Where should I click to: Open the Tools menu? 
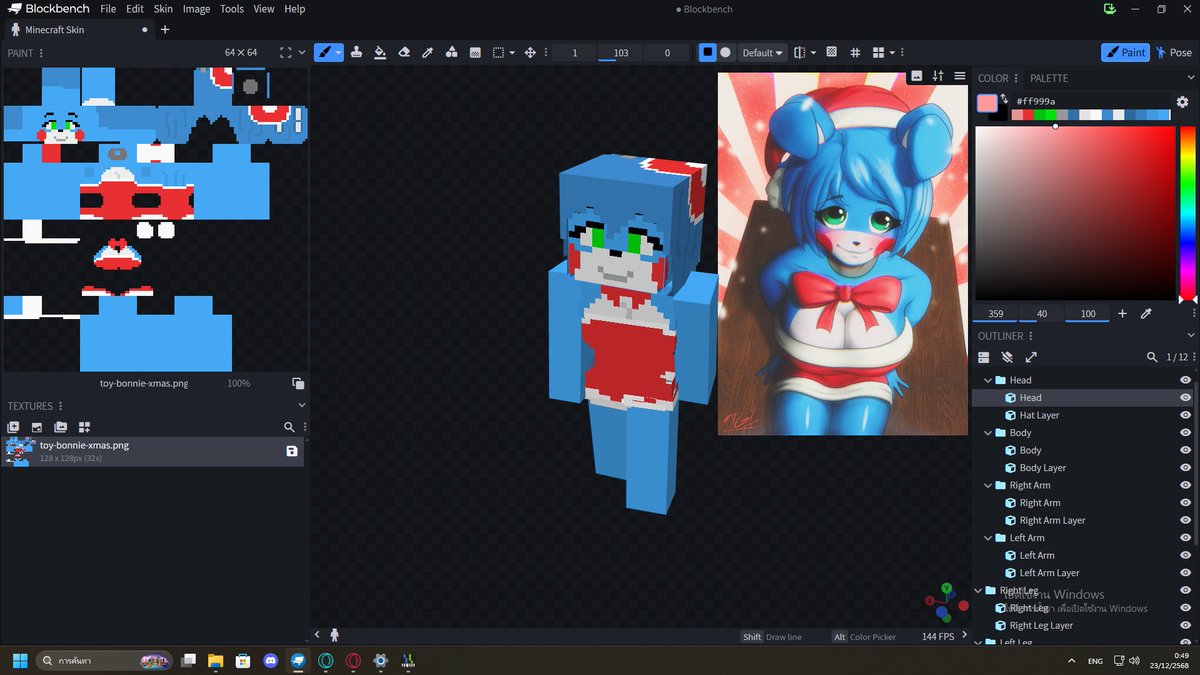(232, 9)
